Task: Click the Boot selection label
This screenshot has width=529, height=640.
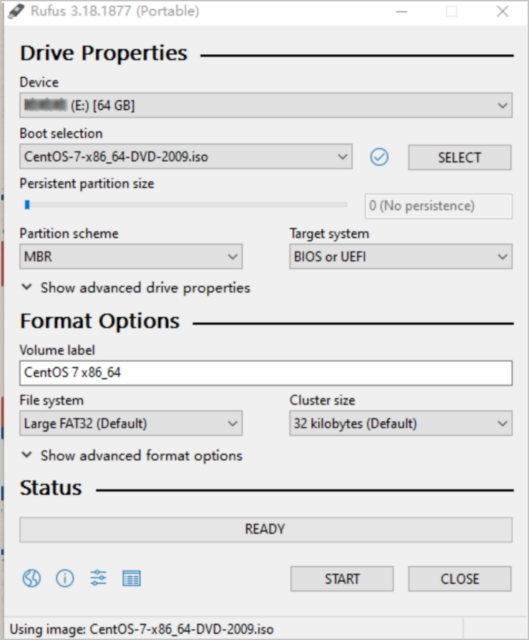Action: click(61, 133)
